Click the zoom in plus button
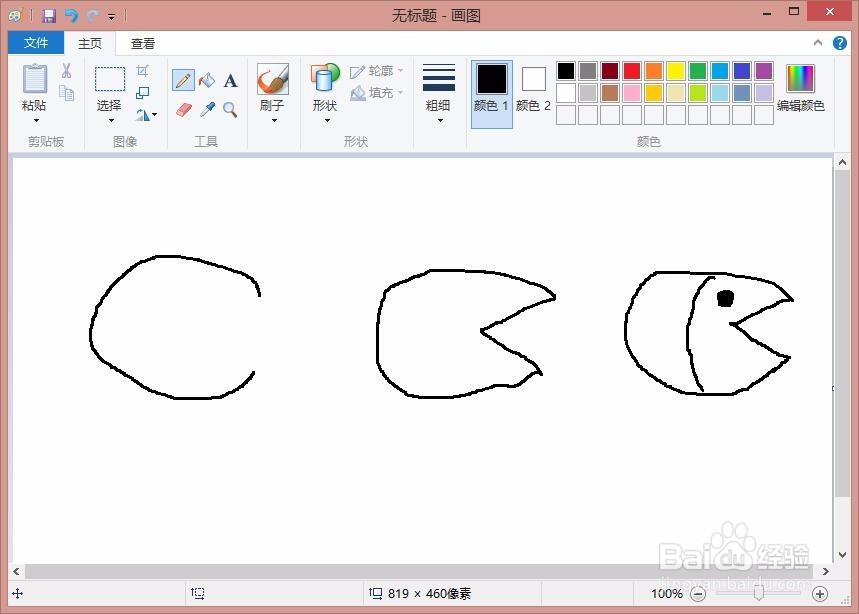The height and width of the screenshot is (614, 859). pos(820,594)
